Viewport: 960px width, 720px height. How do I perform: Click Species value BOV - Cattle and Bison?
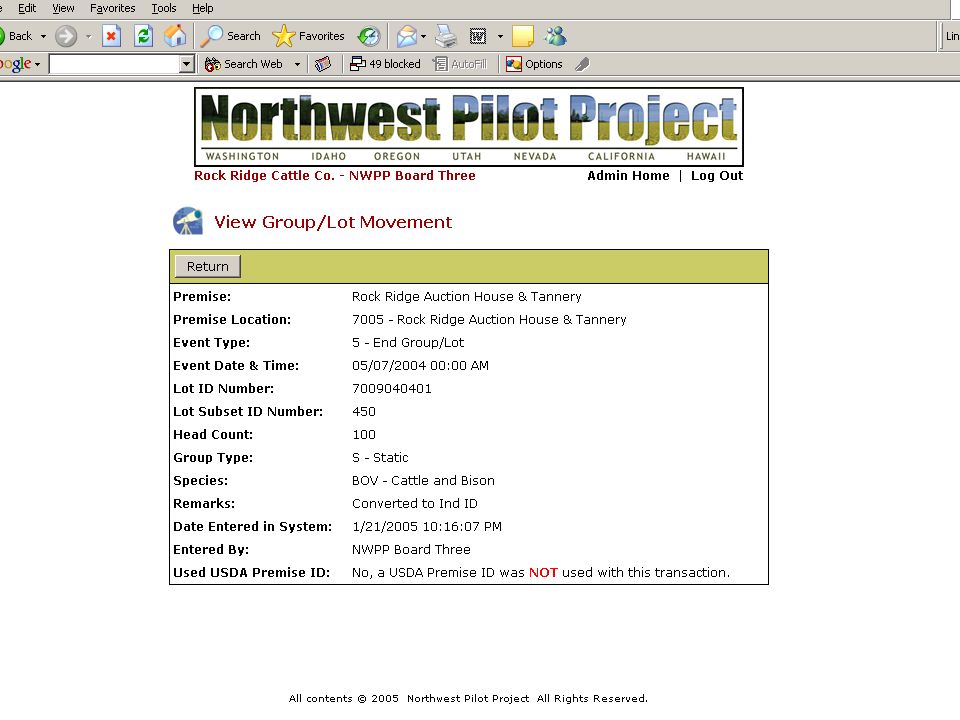click(x=423, y=481)
